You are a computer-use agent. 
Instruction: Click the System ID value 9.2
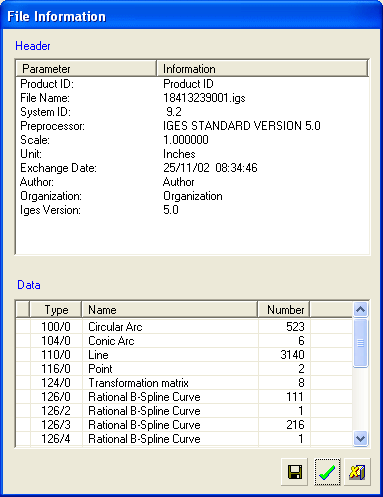(x=174, y=112)
